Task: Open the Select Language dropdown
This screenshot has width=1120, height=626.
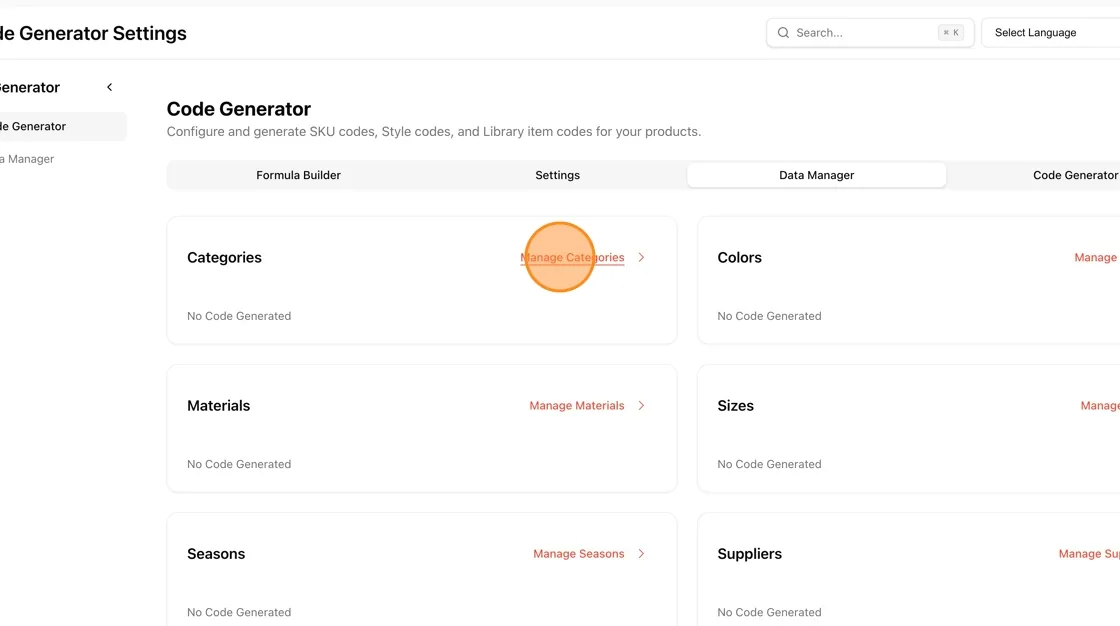Action: tap(1051, 33)
